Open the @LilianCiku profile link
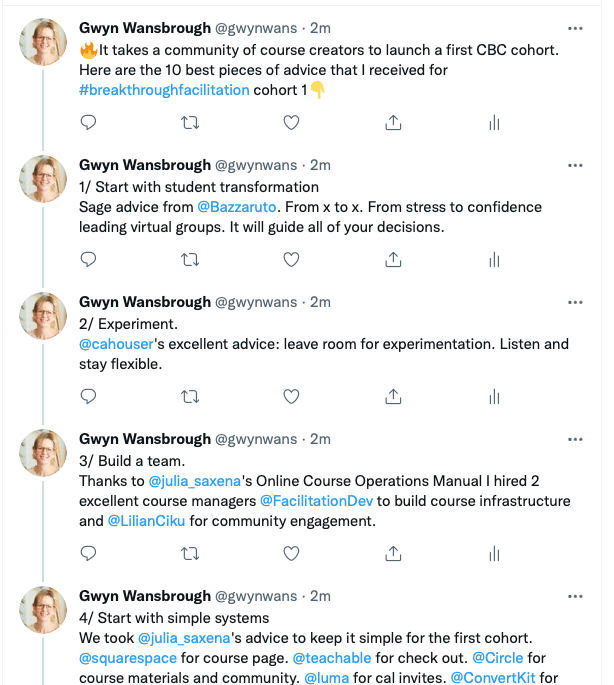 [146, 521]
